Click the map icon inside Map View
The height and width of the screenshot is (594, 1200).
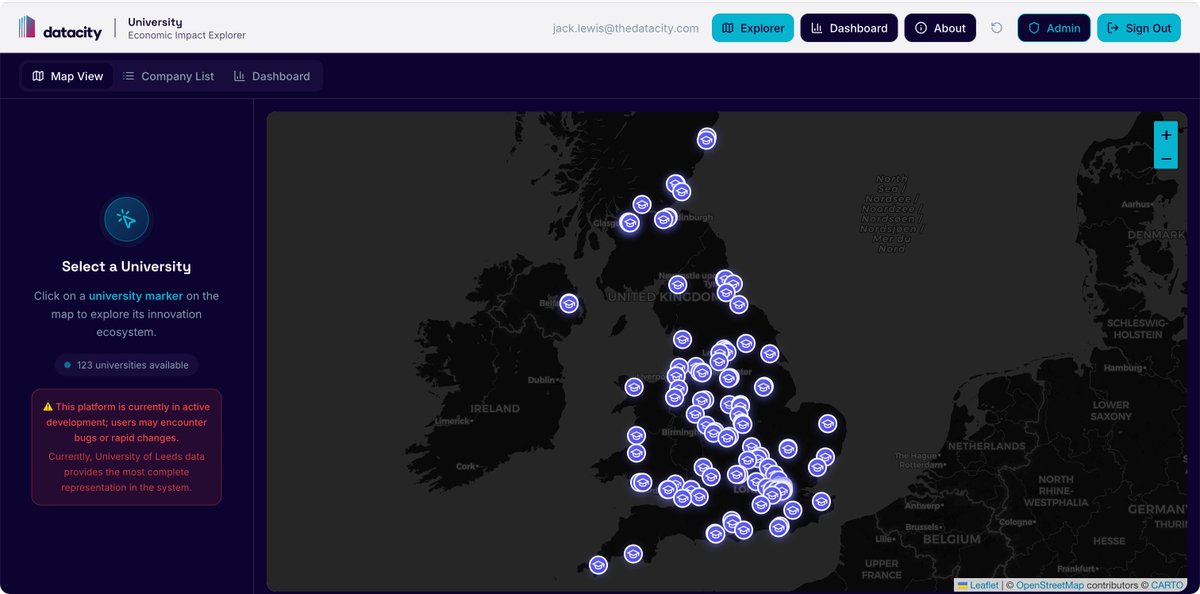[38, 75]
